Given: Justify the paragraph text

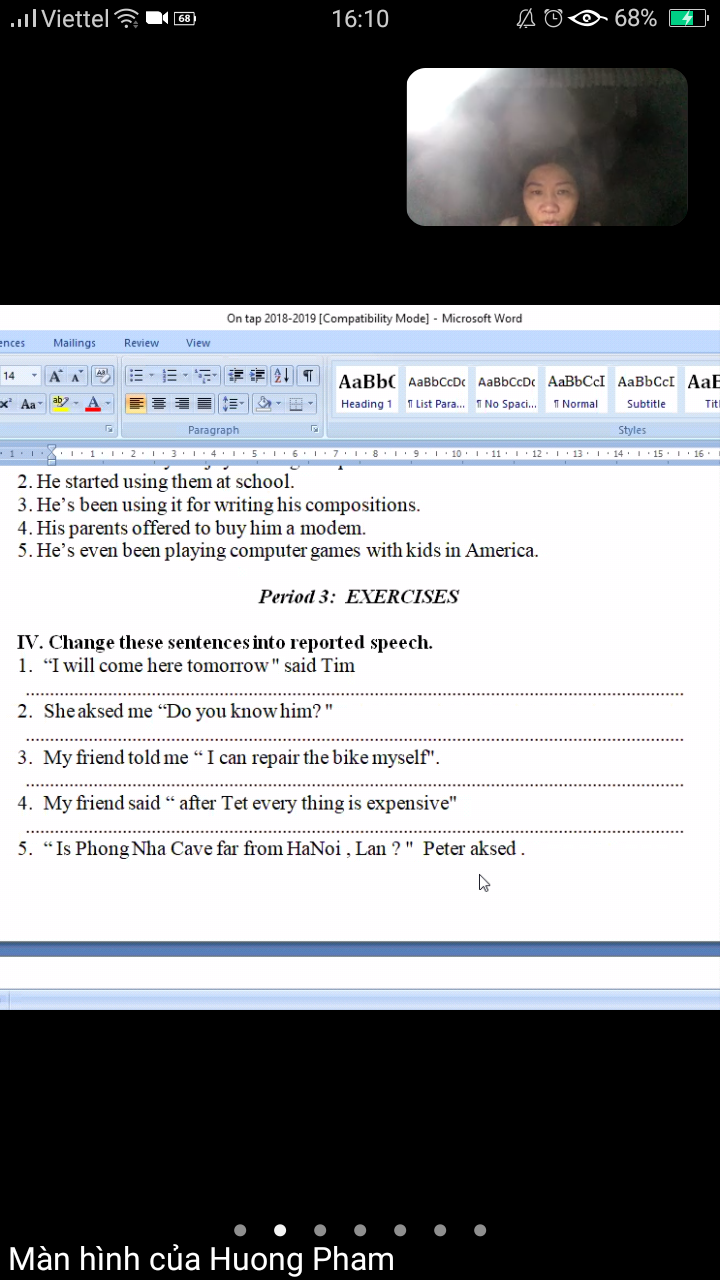Looking at the screenshot, I should 204,404.
